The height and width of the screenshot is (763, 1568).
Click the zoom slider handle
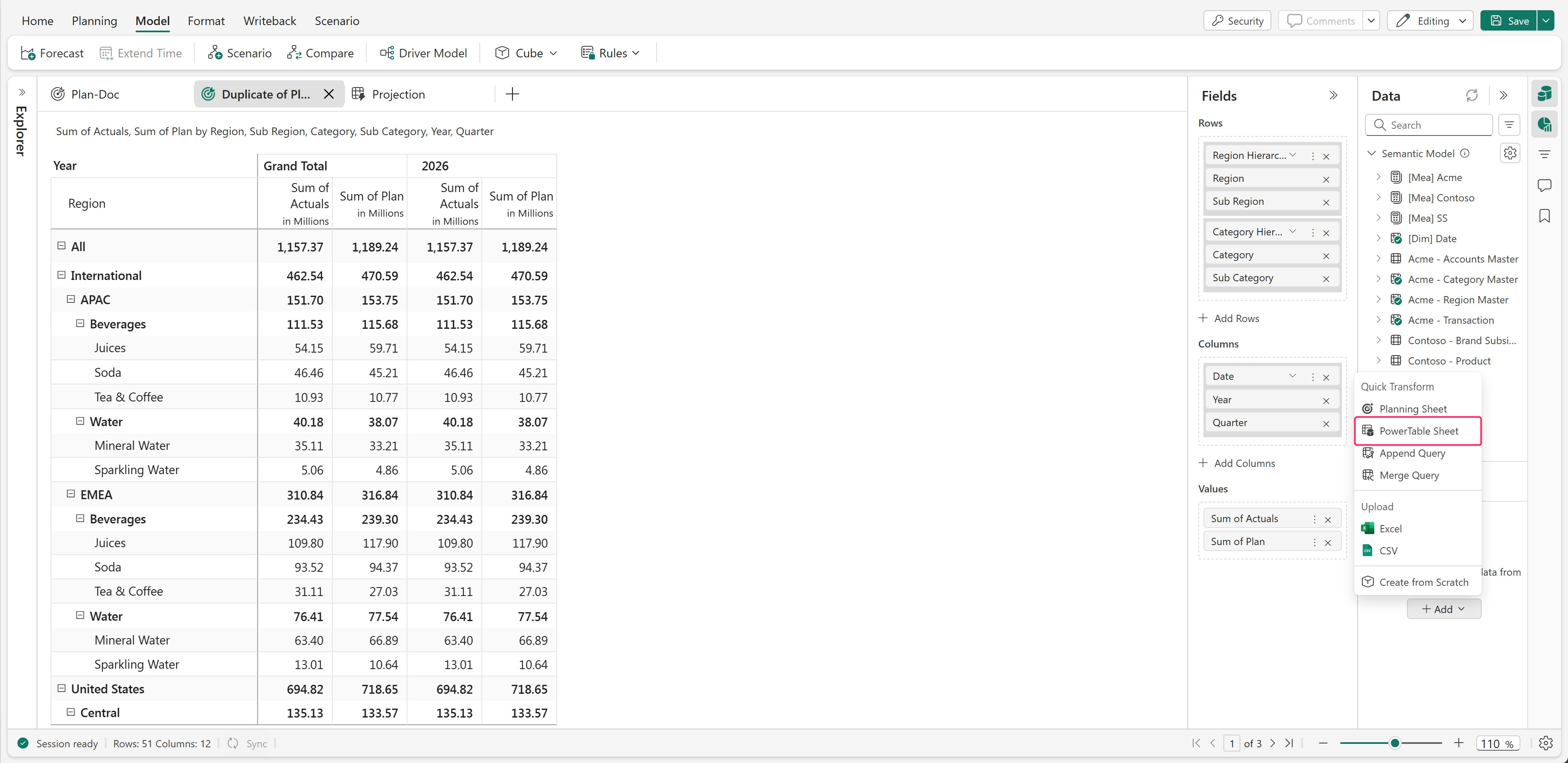click(x=1395, y=743)
